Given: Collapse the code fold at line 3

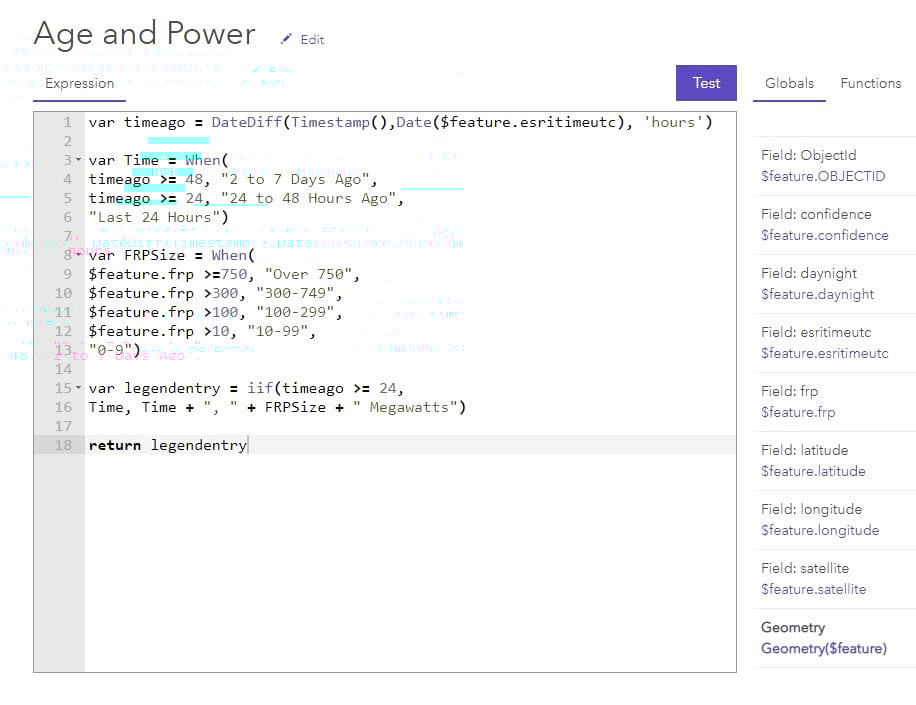Looking at the screenshot, I should 78,160.
